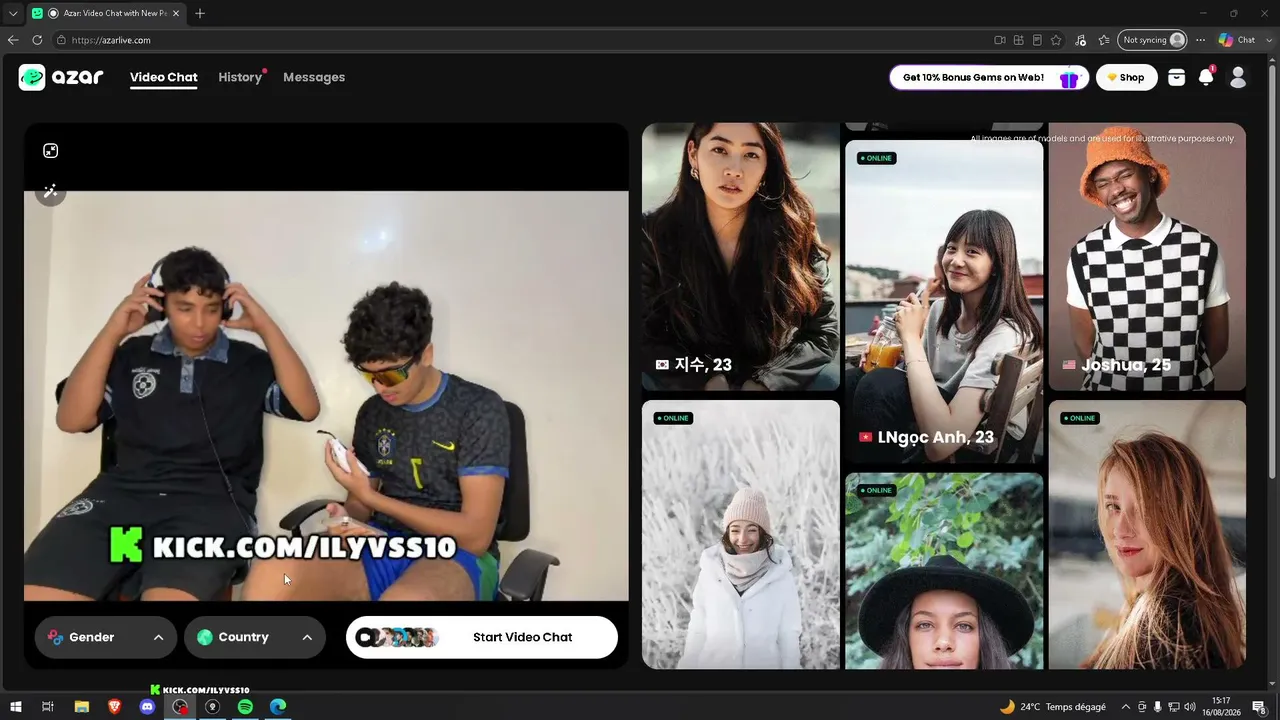Click the Azar logo
The width and height of the screenshot is (1280, 720).
pyautogui.click(x=61, y=77)
